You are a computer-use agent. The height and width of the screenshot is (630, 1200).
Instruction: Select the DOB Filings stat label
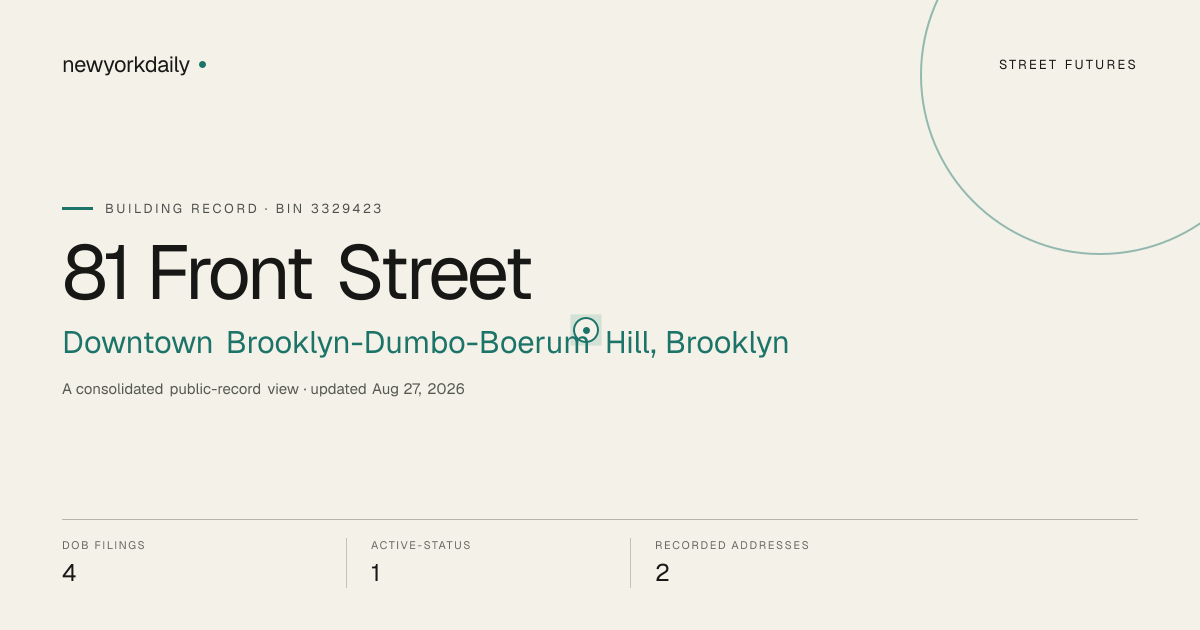point(104,546)
